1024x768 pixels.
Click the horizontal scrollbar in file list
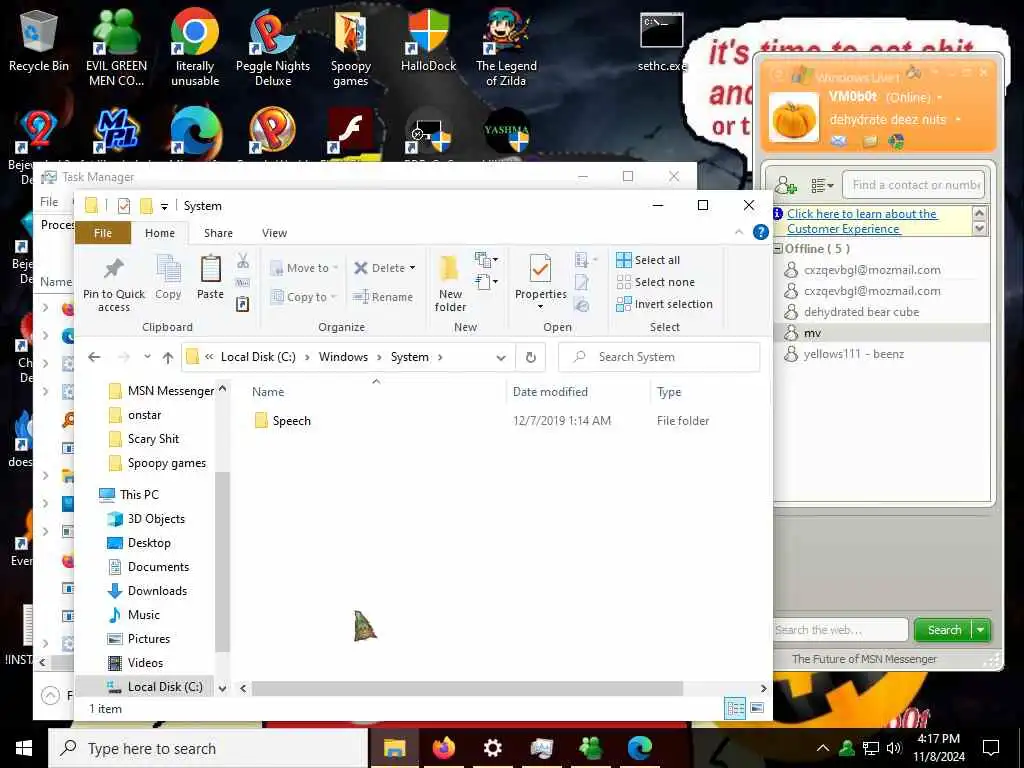(x=467, y=688)
